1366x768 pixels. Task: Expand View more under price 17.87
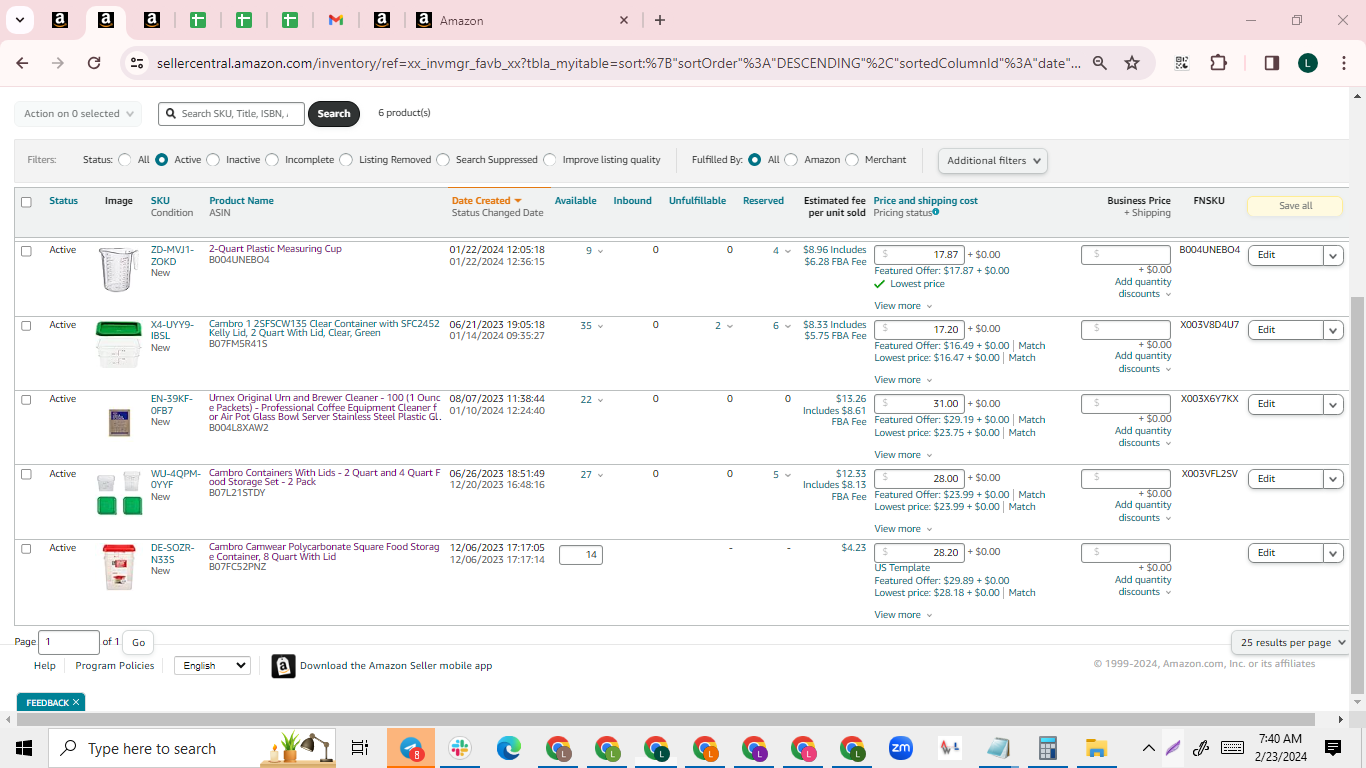903,306
